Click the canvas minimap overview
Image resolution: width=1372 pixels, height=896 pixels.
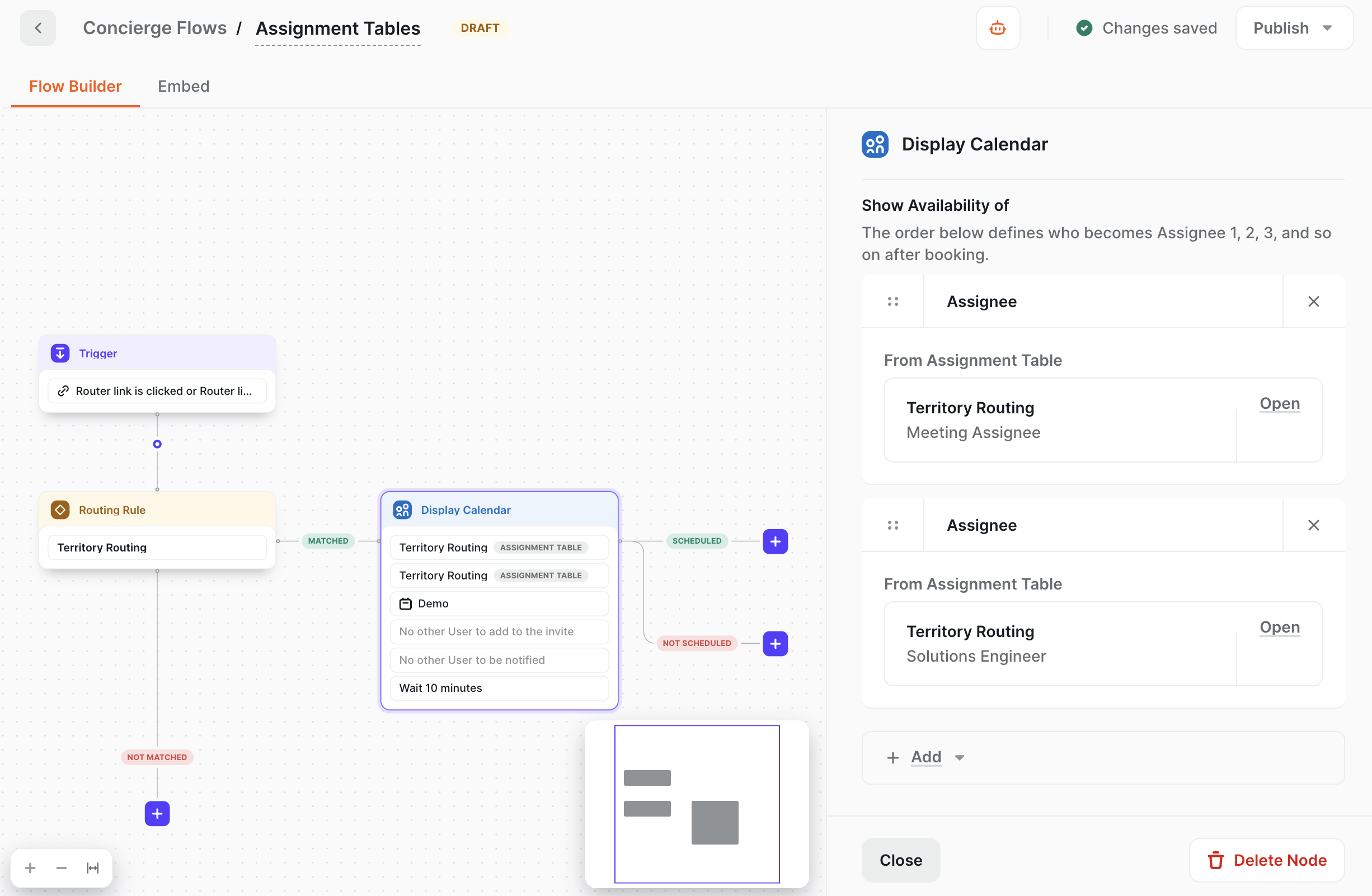tap(697, 803)
